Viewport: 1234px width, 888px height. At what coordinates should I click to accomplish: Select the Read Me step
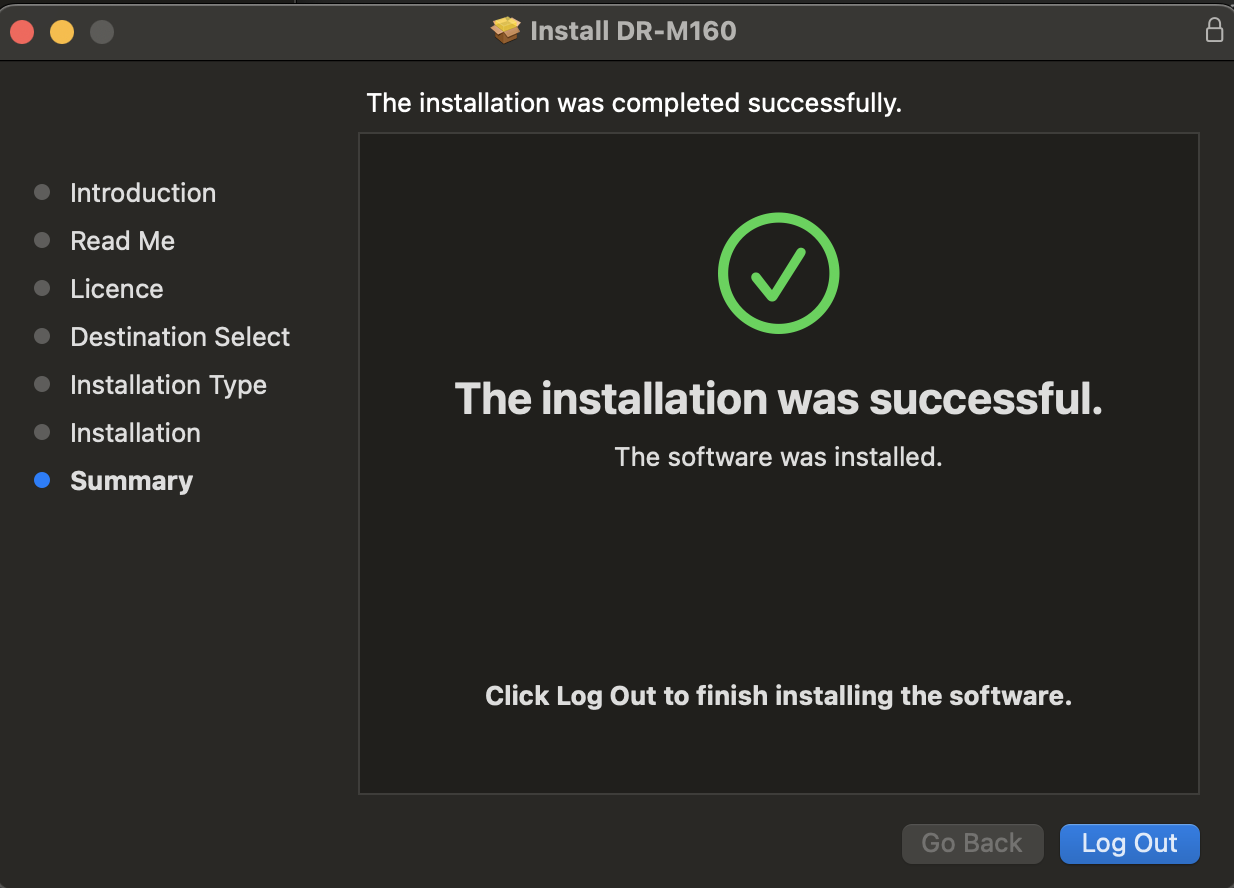122,240
